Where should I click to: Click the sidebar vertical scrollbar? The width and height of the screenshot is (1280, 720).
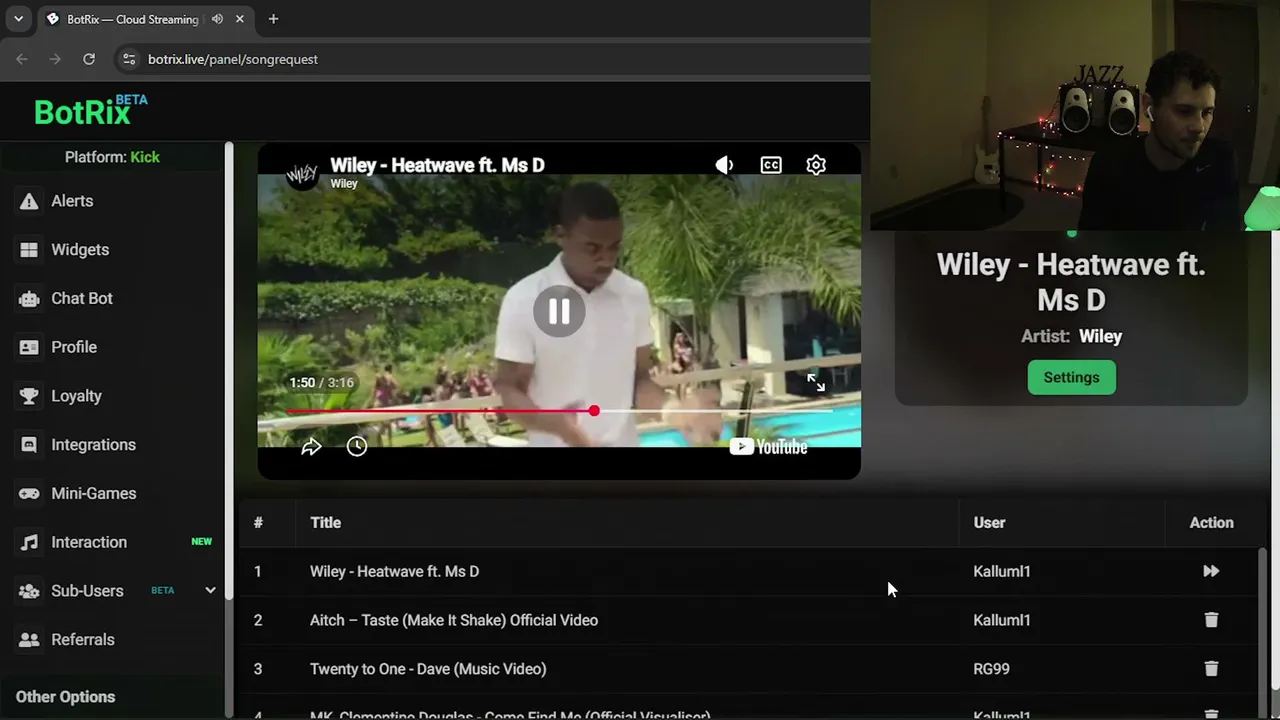click(229, 370)
